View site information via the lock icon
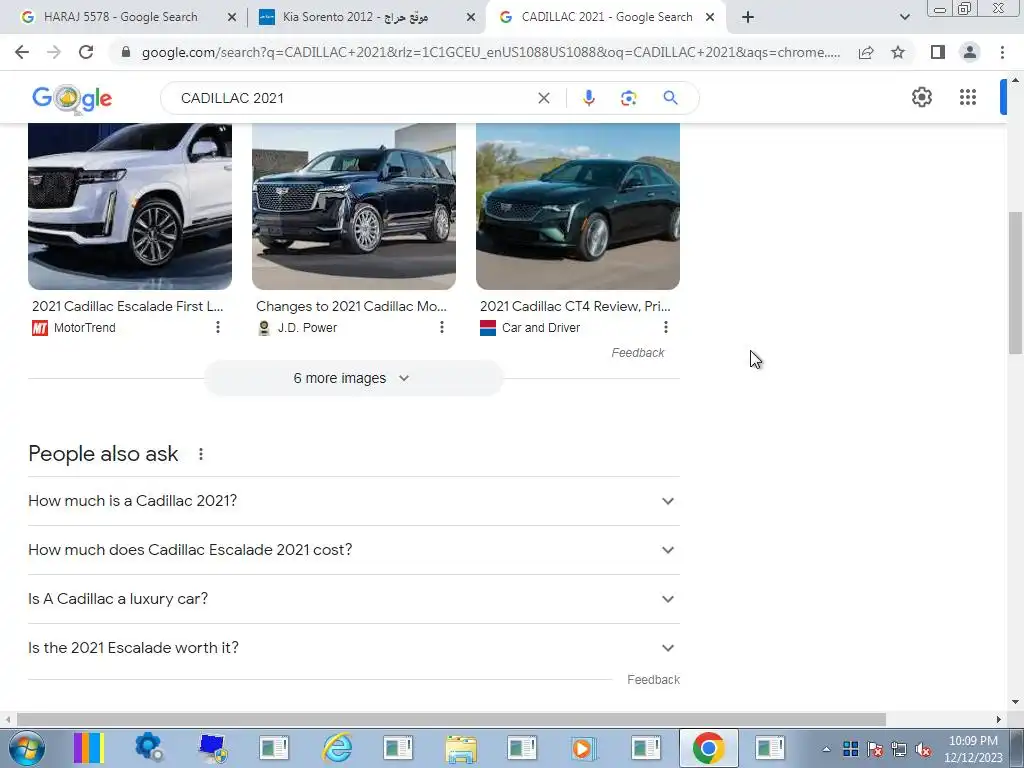1024x768 pixels. coord(126,52)
